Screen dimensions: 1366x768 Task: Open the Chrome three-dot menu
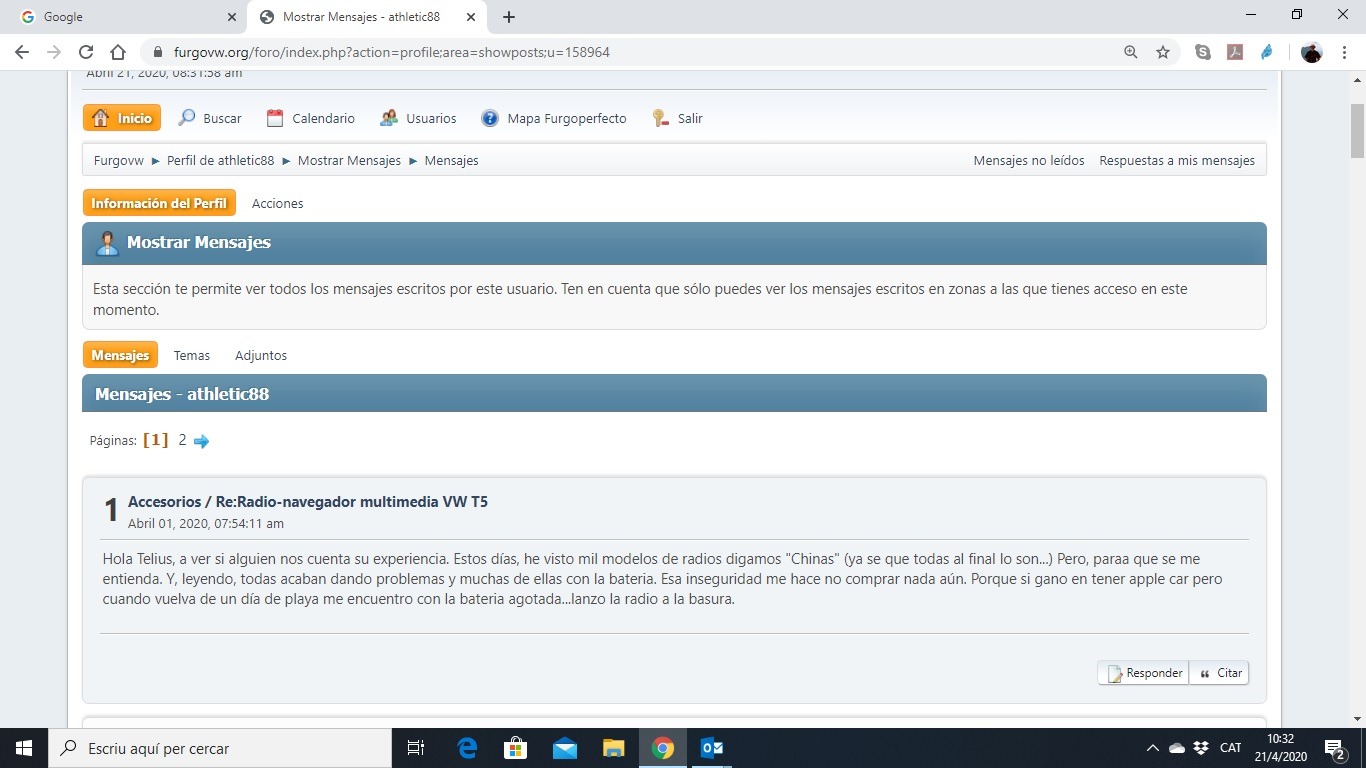coord(1344,52)
